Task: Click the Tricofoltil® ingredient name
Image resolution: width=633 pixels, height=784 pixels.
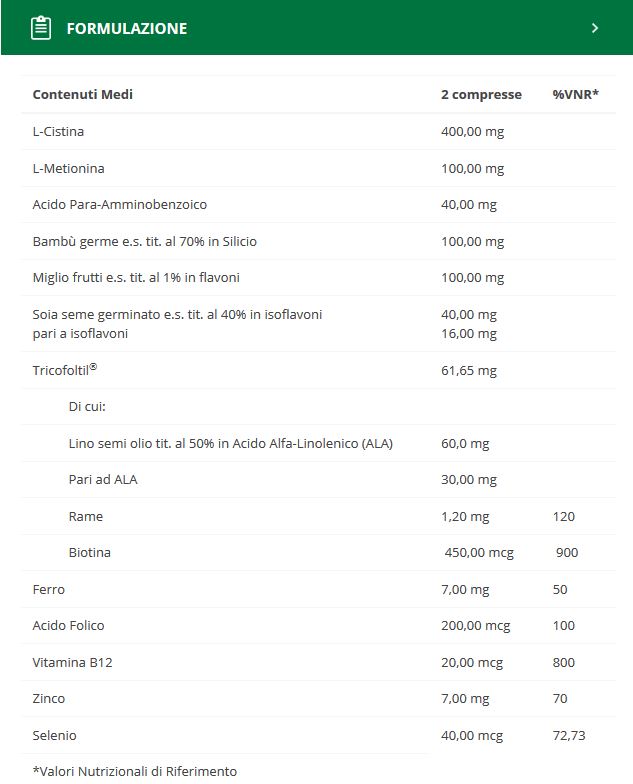Action: [64, 370]
